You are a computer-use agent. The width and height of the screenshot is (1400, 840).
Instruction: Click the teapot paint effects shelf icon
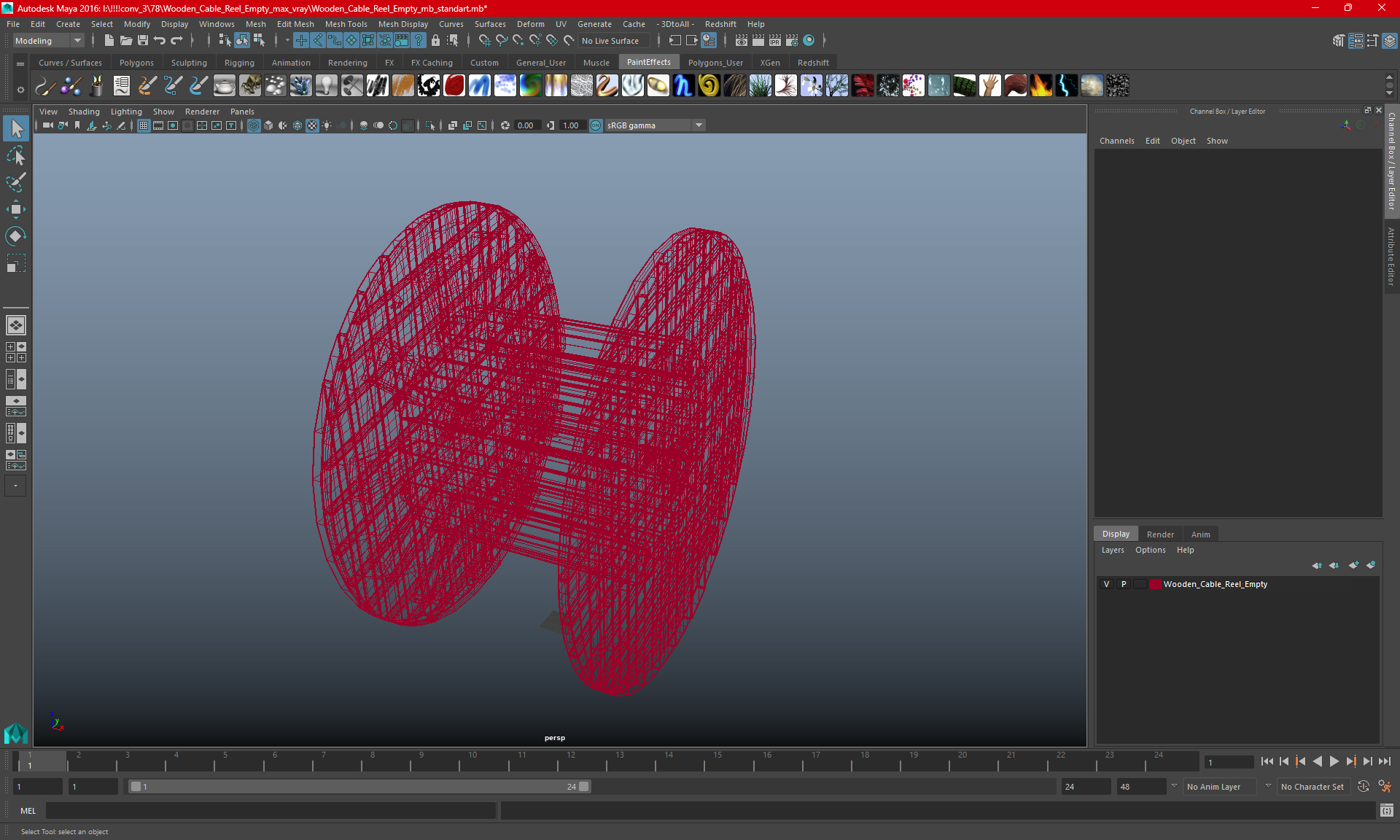pos(225,86)
